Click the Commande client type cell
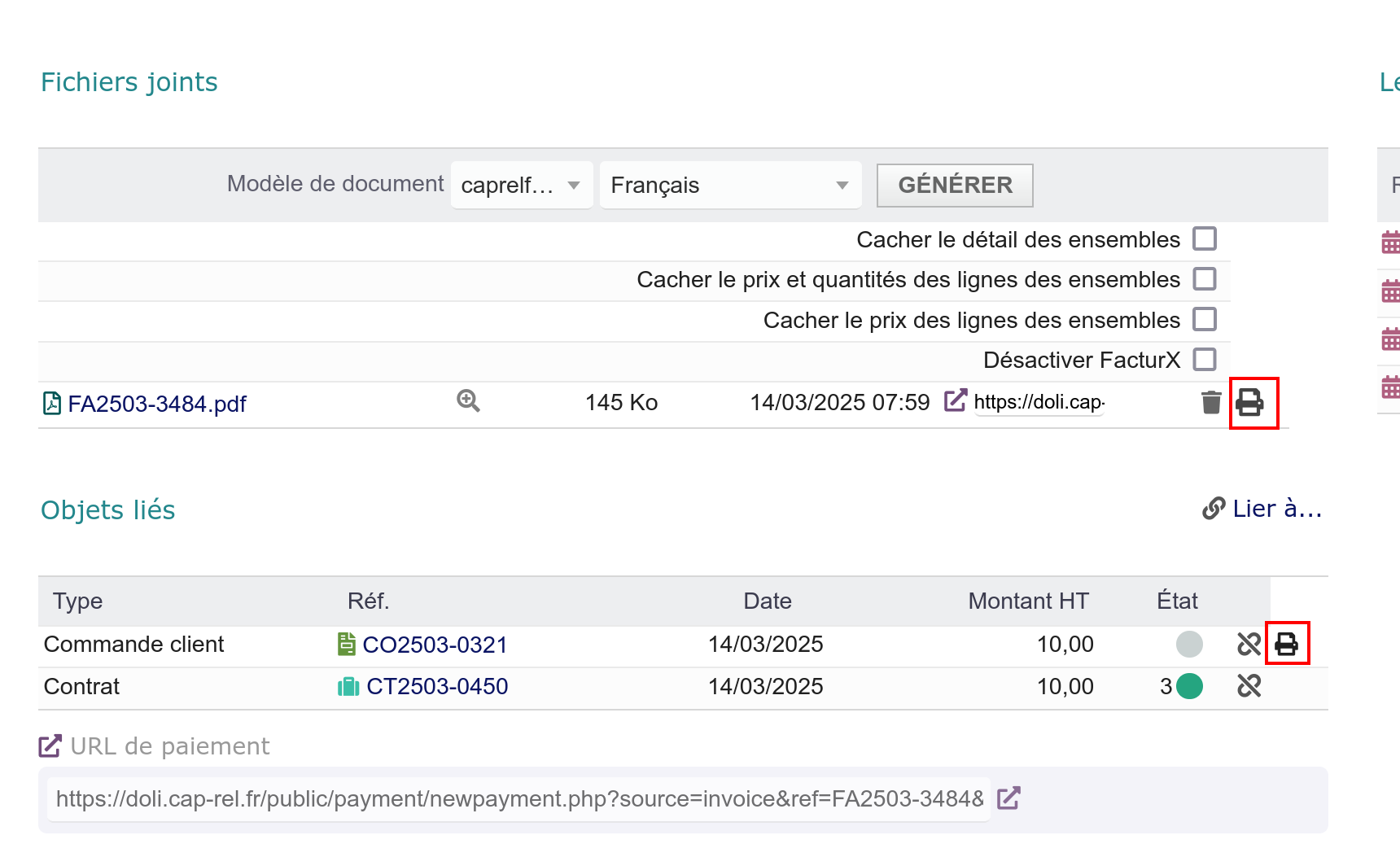The image size is (1400, 857). pos(134,644)
